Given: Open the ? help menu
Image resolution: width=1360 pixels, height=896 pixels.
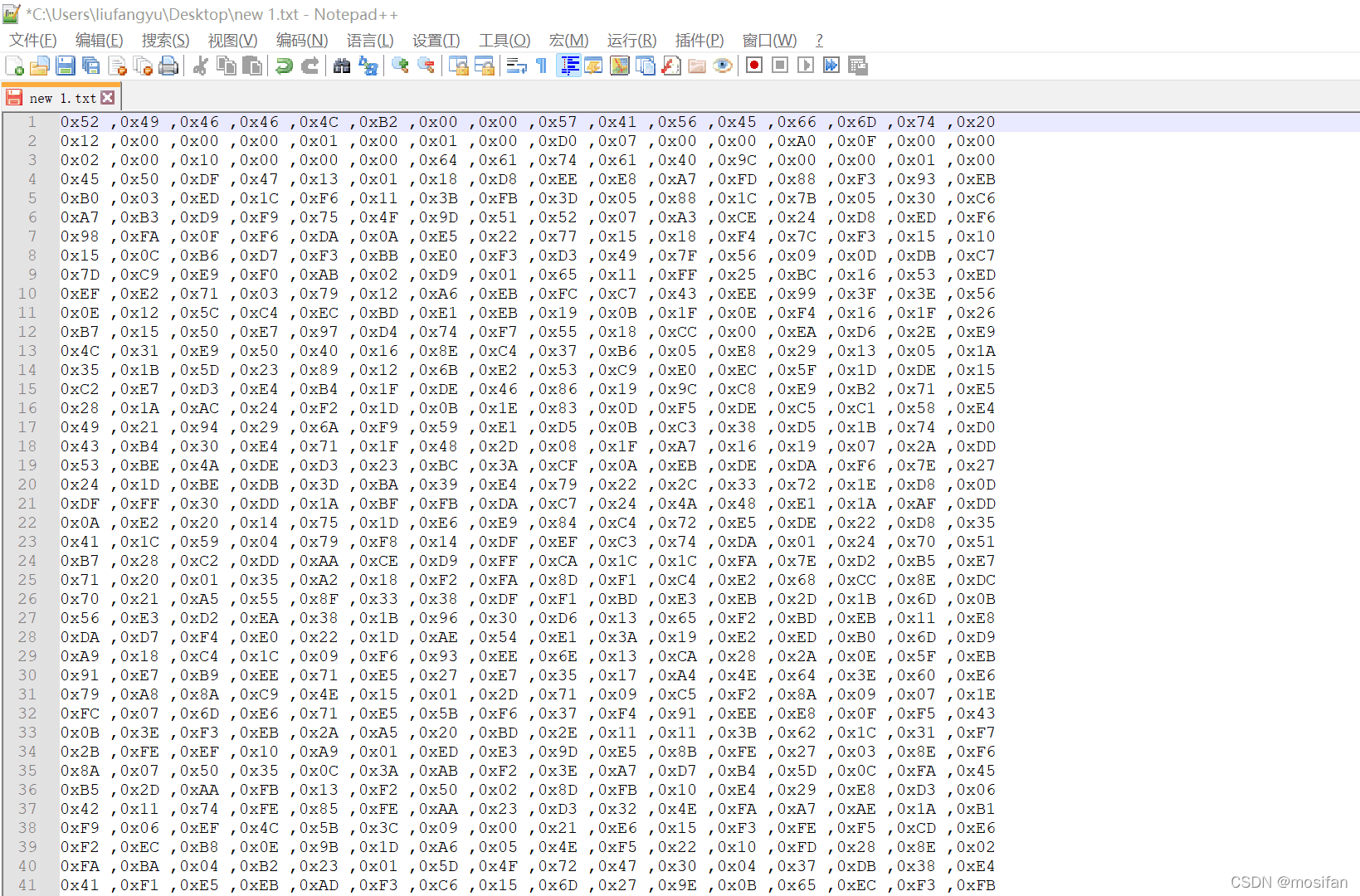Looking at the screenshot, I should coord(819,41).
